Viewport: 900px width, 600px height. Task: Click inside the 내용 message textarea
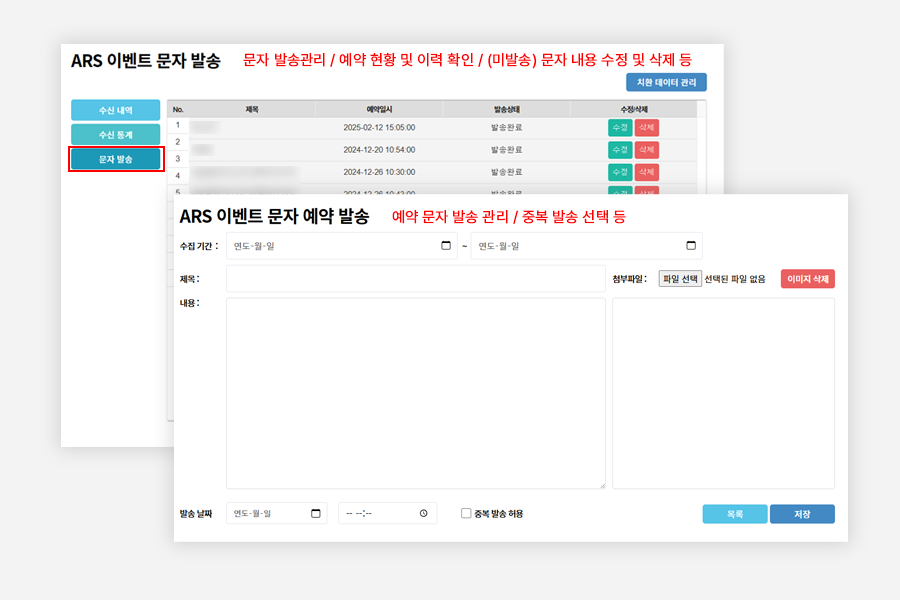coord(415,393)
